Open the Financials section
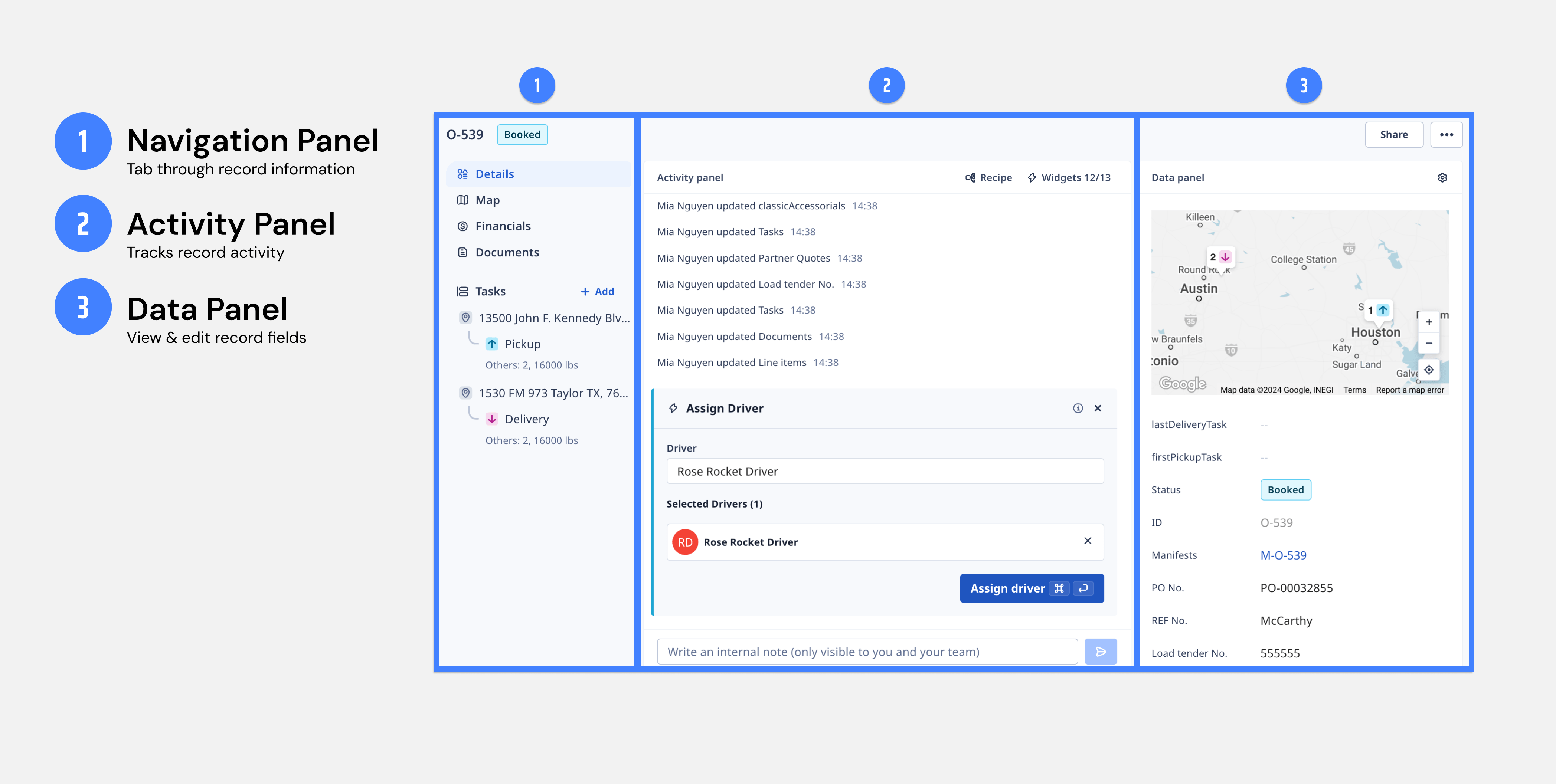This screenshot has width=1556, height=784. coord(503,225)
